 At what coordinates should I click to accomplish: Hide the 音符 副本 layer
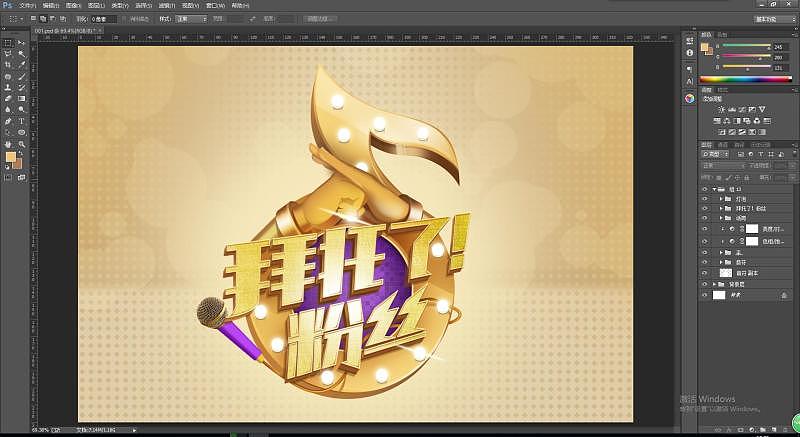tap(705, 273)
